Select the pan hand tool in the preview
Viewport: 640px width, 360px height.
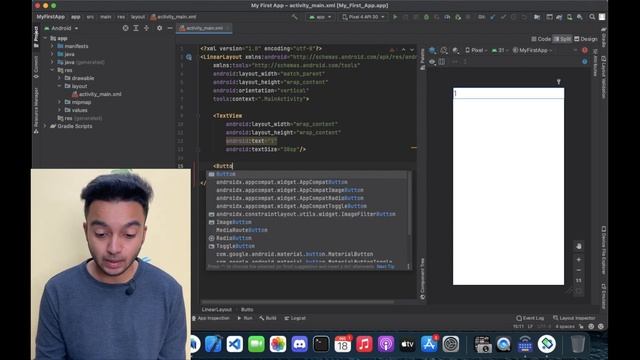578,246
